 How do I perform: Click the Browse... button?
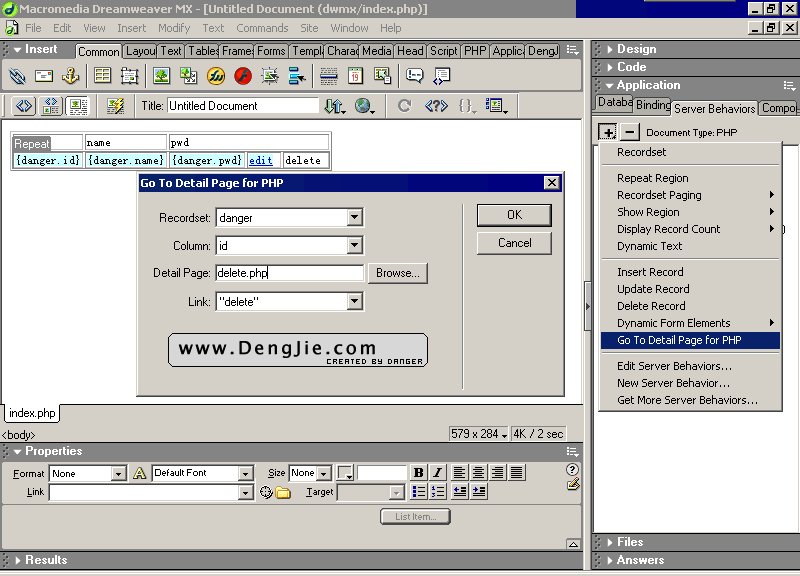pos(398,273)
